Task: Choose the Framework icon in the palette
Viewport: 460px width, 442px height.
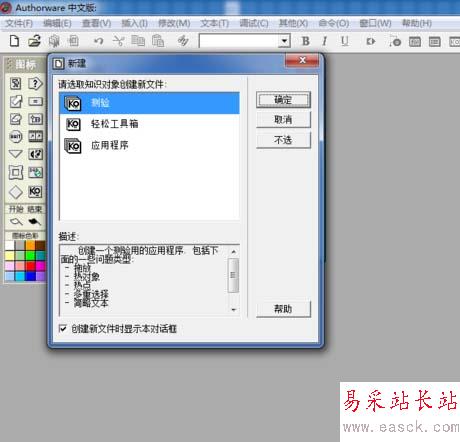Action: click(x=15, y=172)
